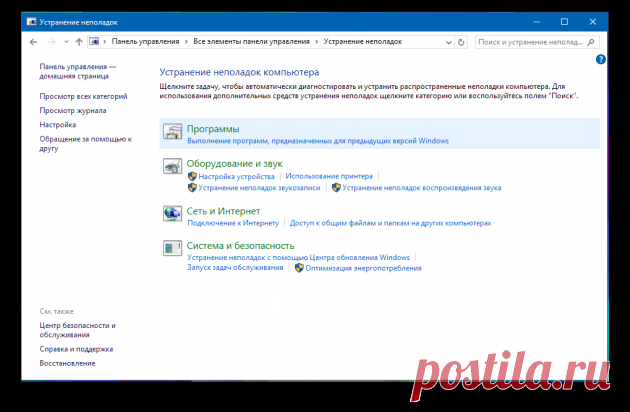Image resolution: width=630 pixels, height=412 pixels.
Task: Launch Запуск задач обслуживания
Action: click(x=235, y=268)
